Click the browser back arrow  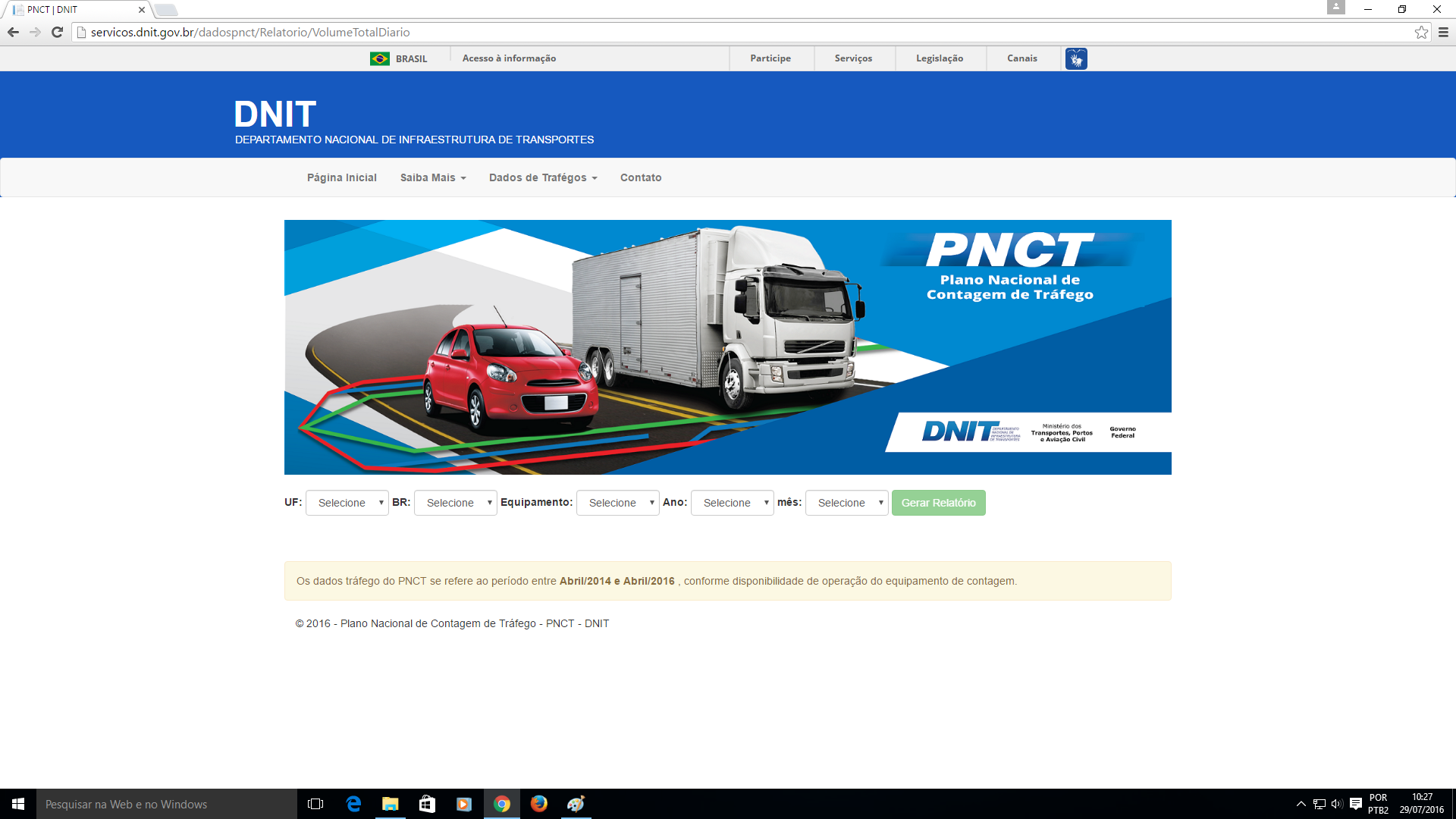(x=13, y=32)
